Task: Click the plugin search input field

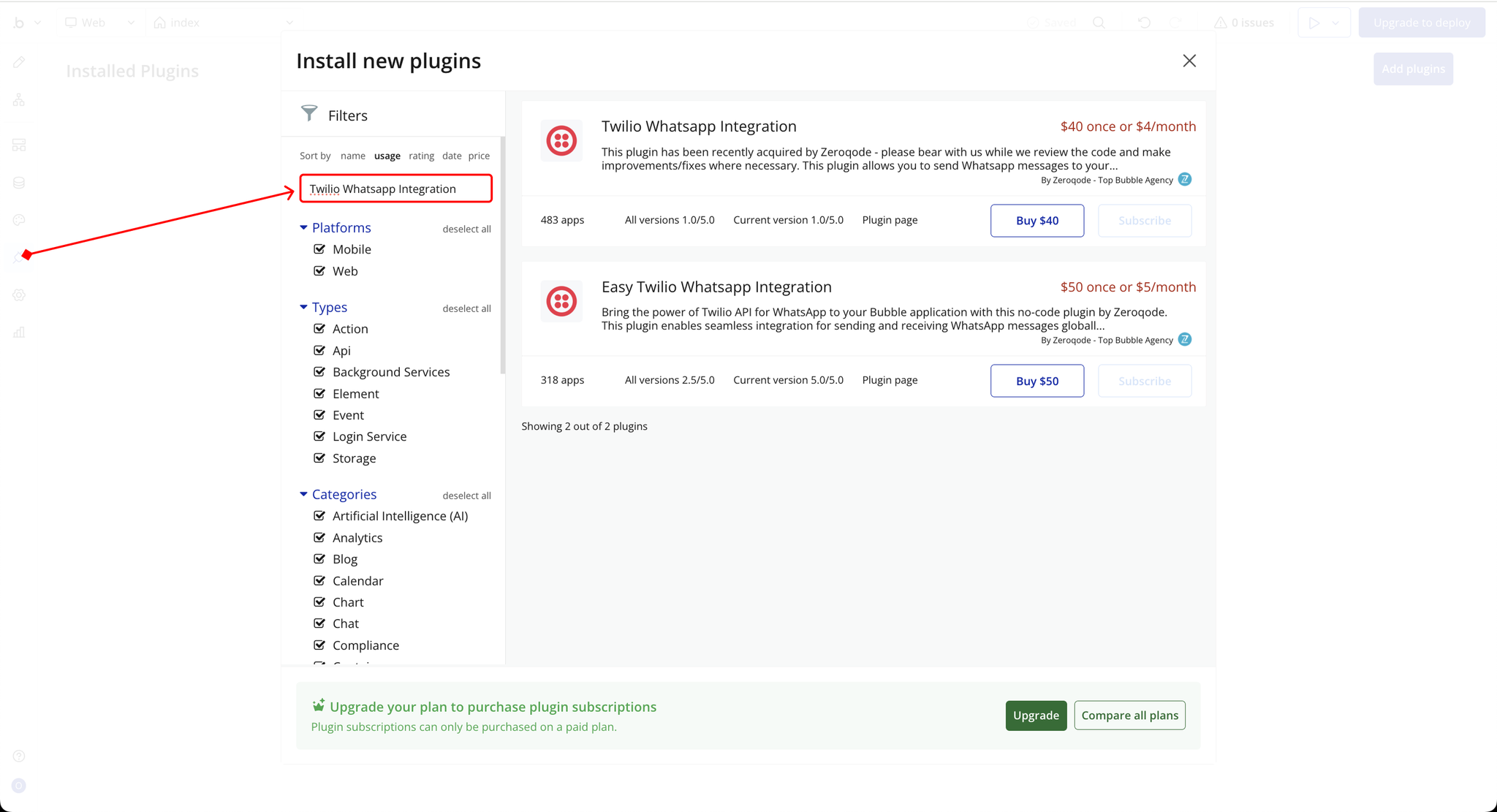Action: (395, 189)
